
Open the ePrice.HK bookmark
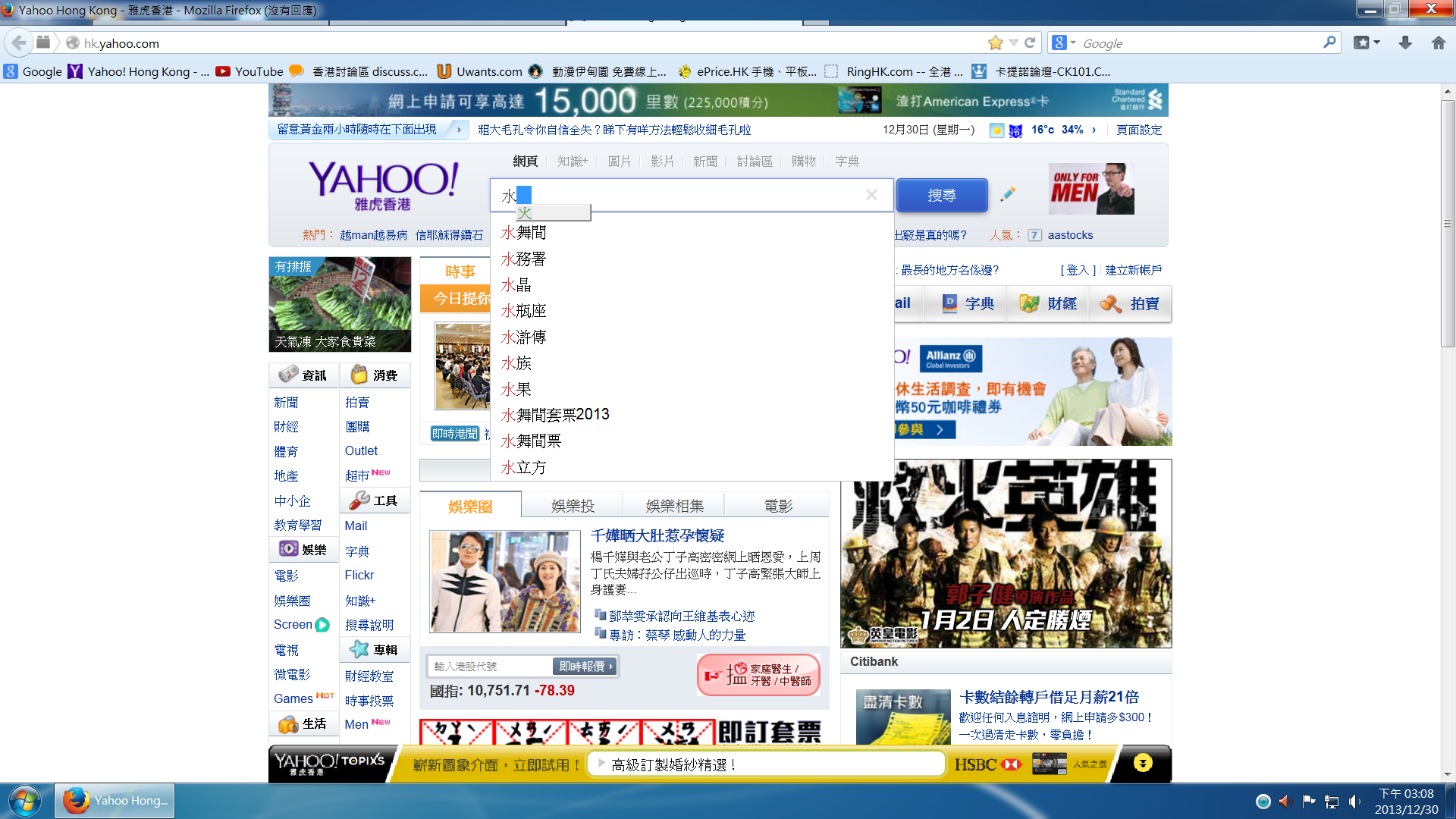(x=747, y=71)
